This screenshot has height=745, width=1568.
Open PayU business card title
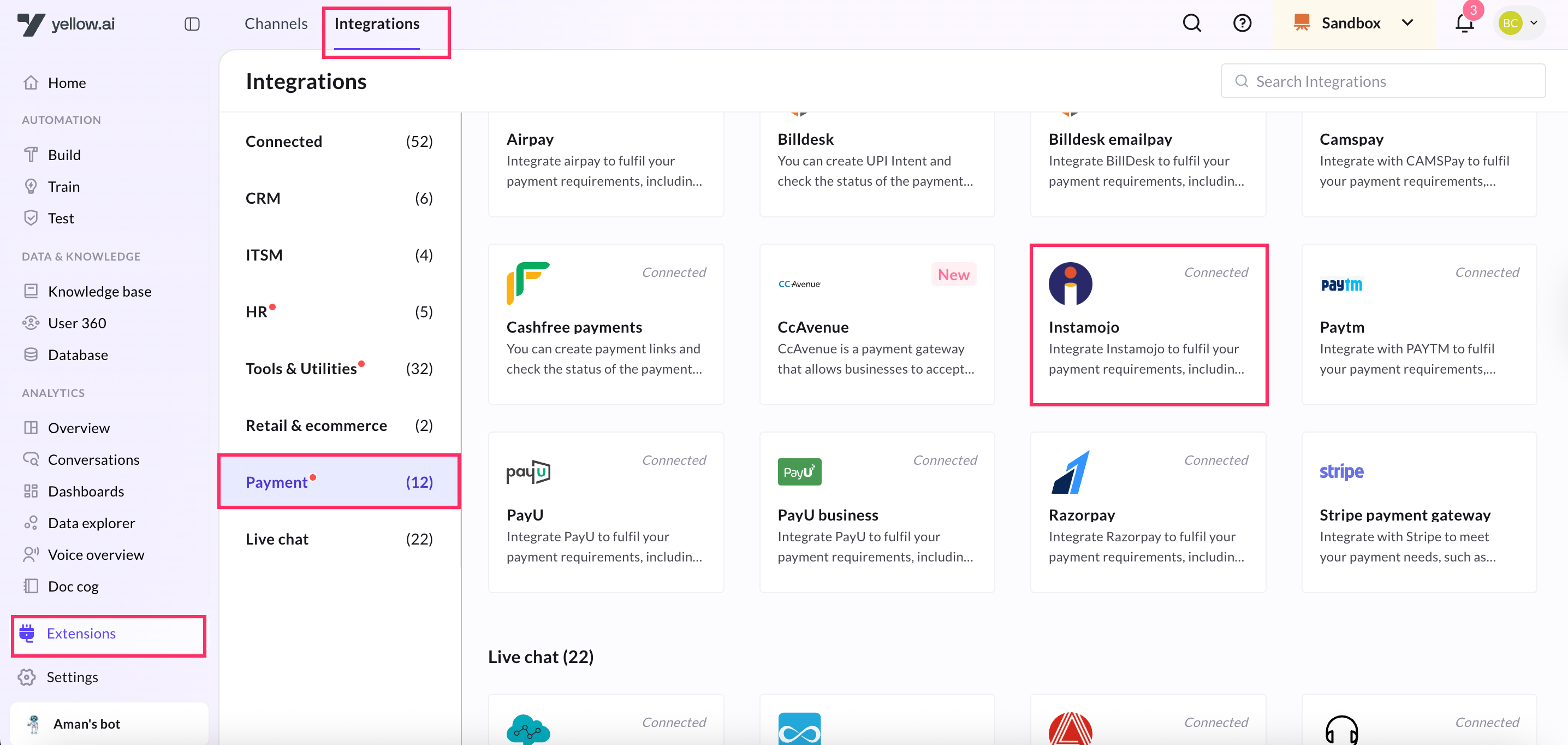coord(827,515)
